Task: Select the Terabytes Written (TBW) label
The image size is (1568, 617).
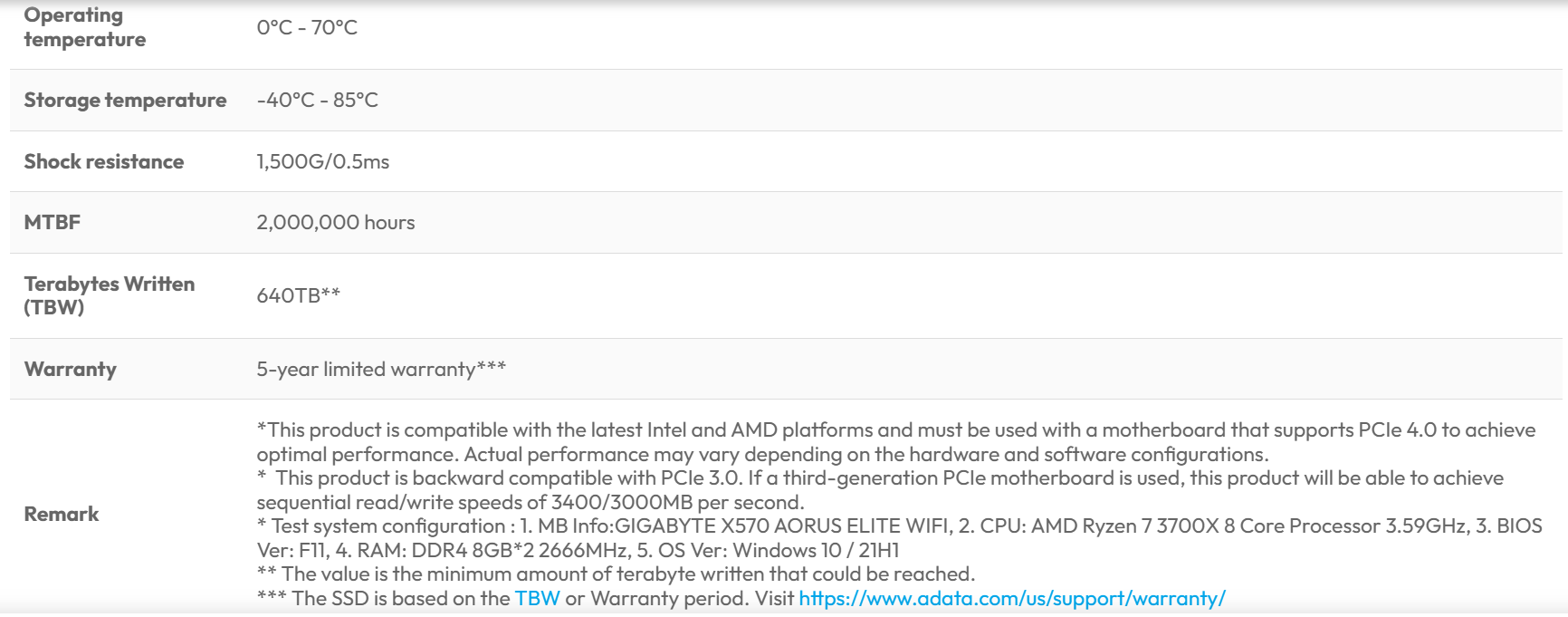Action: click(109, 295)
